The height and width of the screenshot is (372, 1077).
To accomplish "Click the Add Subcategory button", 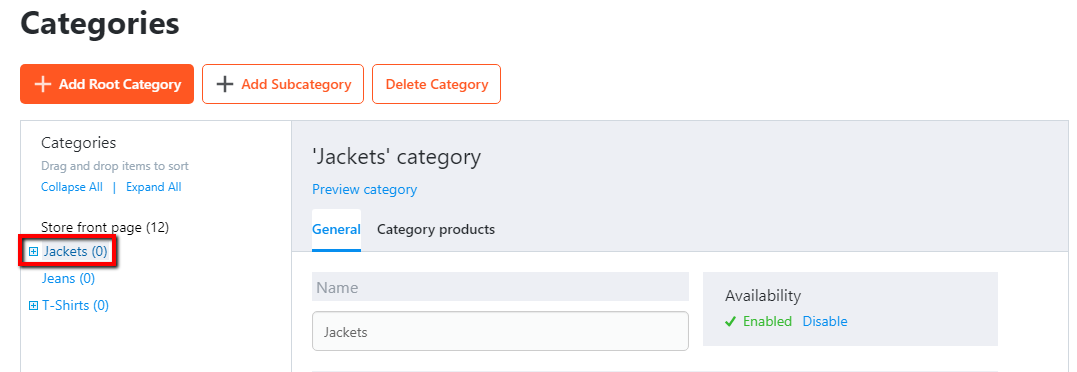I will point(283,84).
